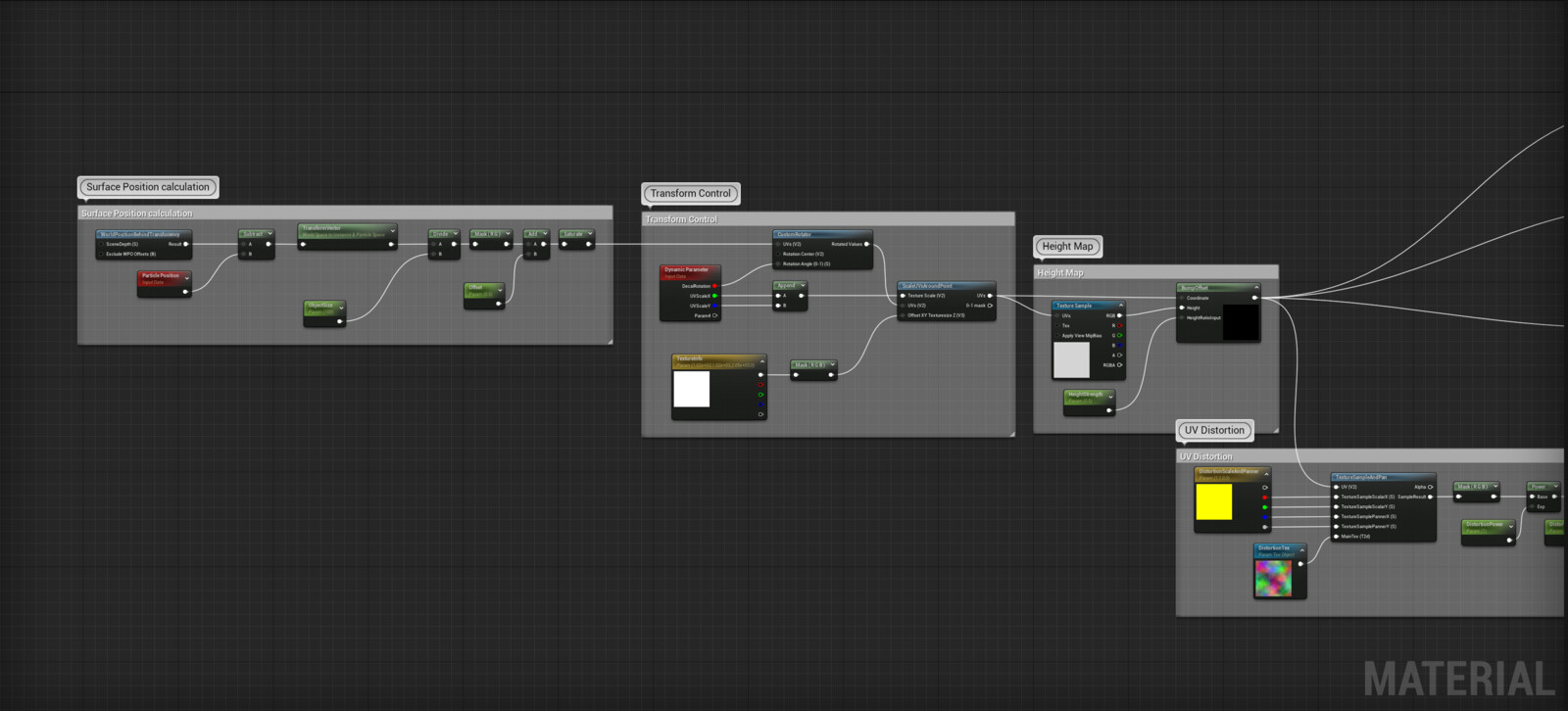1568x711 pixels.
Task: Expand the Divide node chevron
Action: click(455, 234)
